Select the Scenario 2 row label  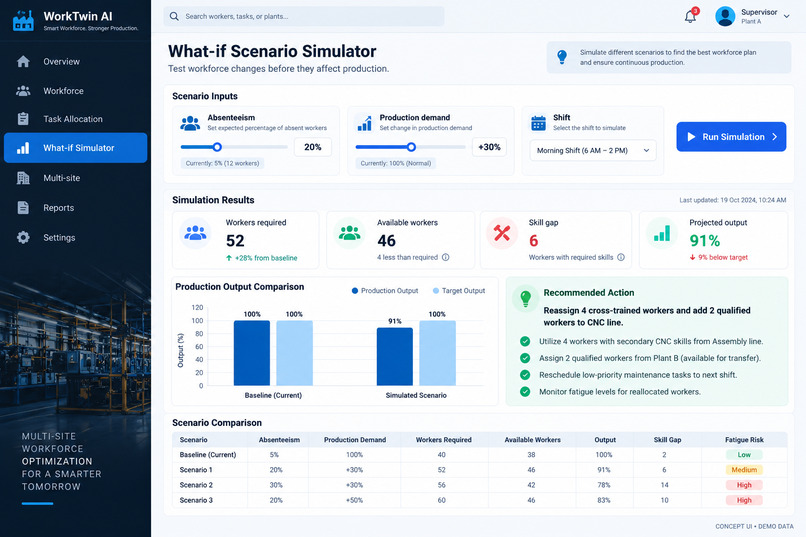point(196,485)
